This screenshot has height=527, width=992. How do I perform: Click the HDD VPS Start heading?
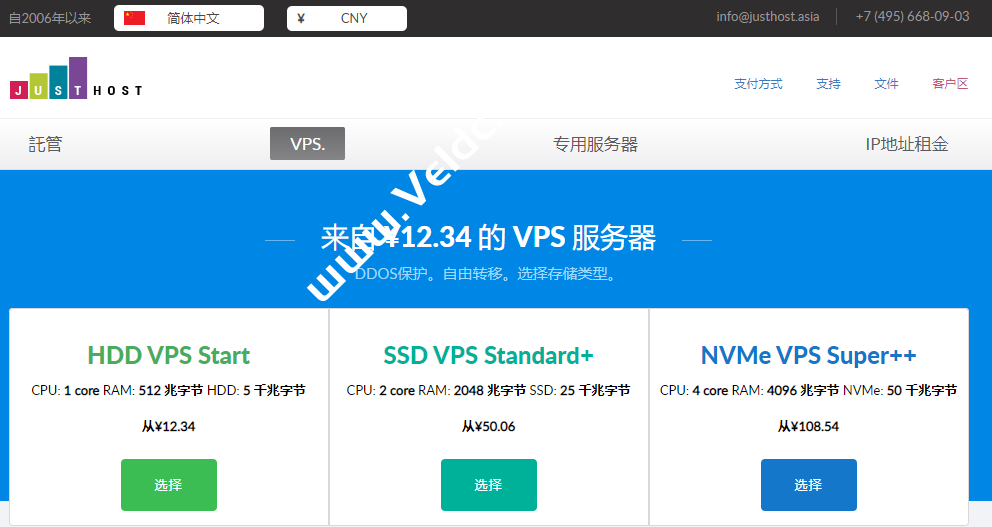(169, 356)
